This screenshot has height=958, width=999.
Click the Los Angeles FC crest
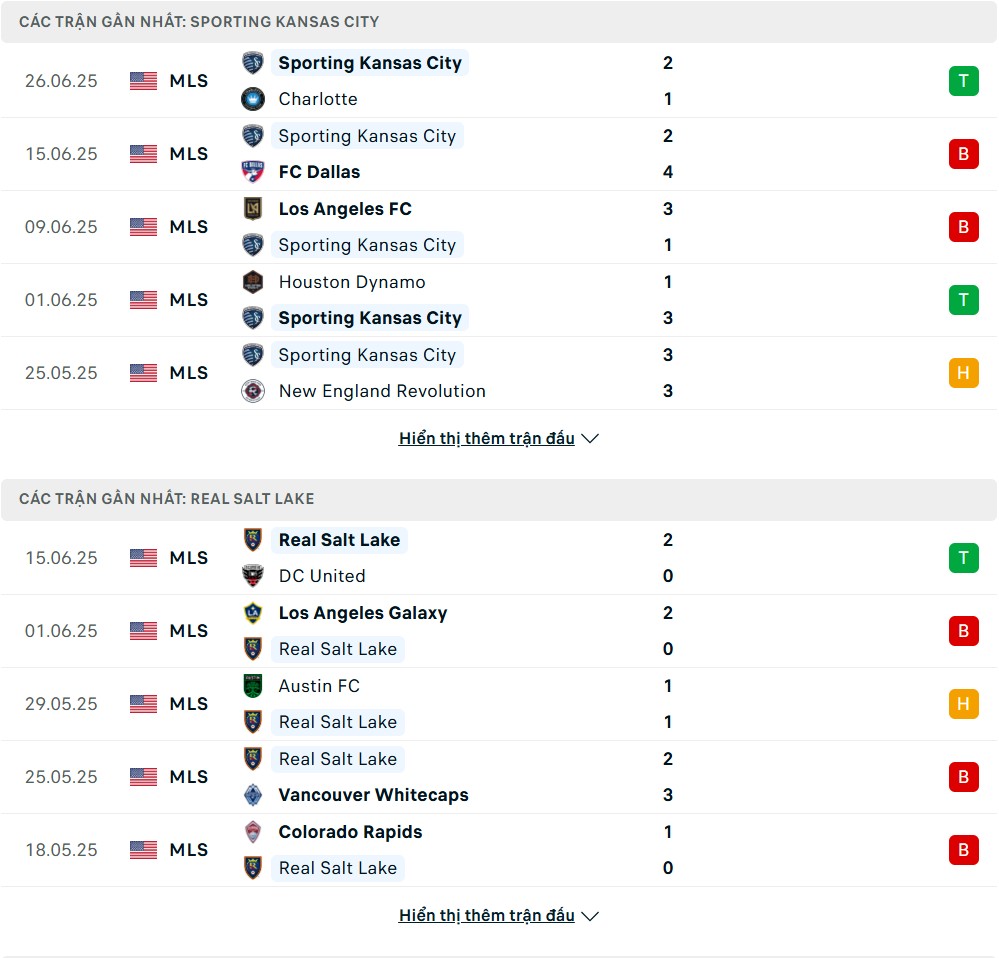coord(253,208)
